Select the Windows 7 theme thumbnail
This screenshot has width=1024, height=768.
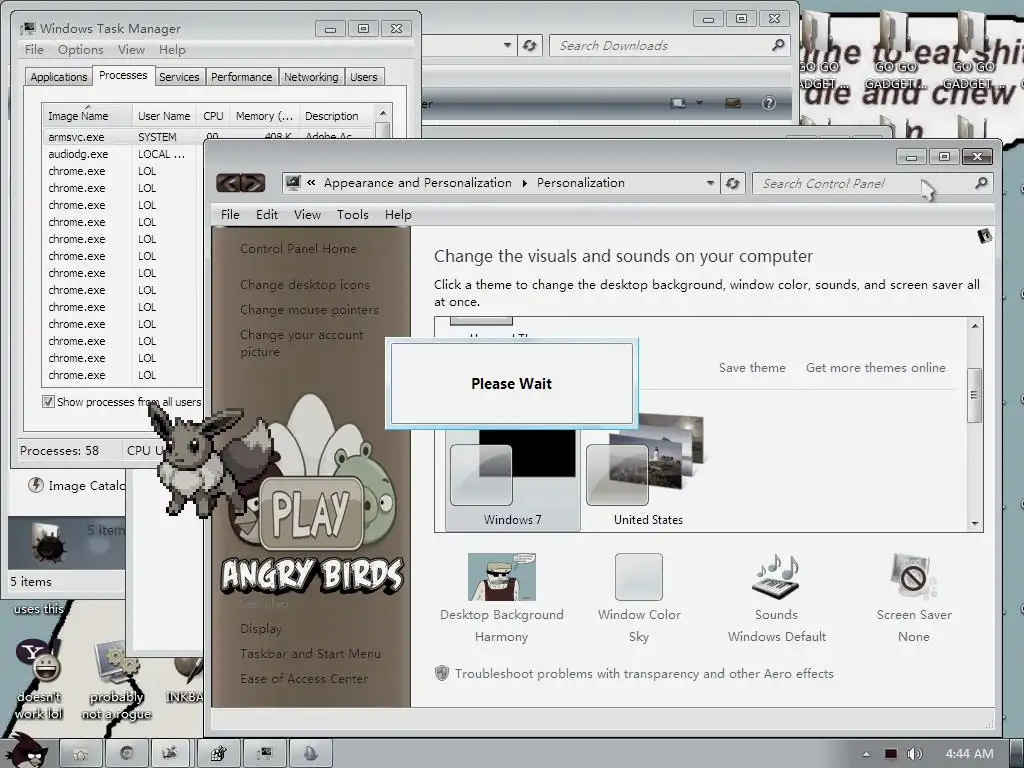pyautogui.click(x=513, y=478)
